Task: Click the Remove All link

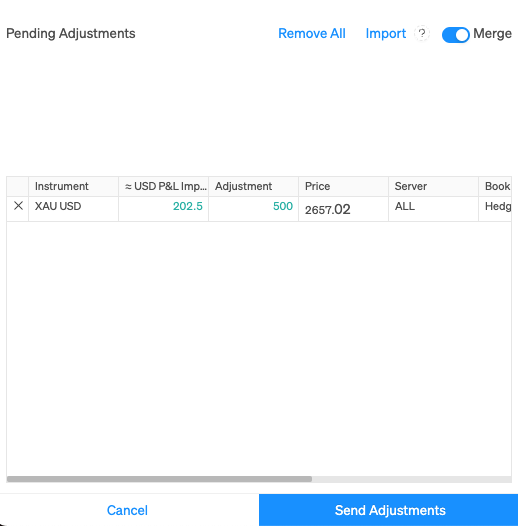Action: click(x=312, y=34)
